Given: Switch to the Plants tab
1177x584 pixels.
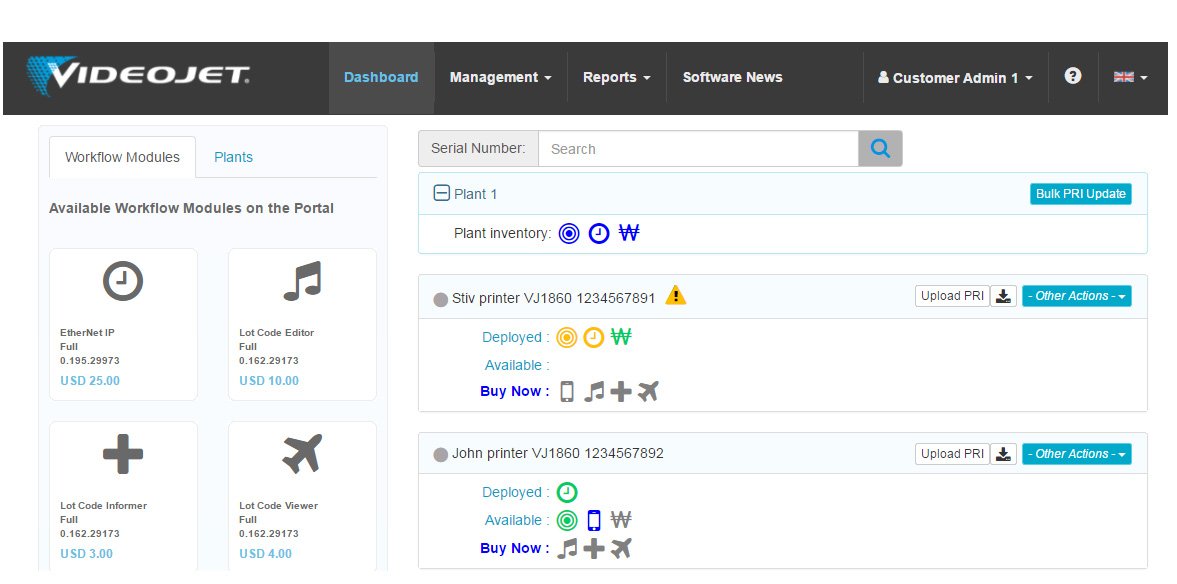Looking at the screenshot, I should (x=233, y=157).
